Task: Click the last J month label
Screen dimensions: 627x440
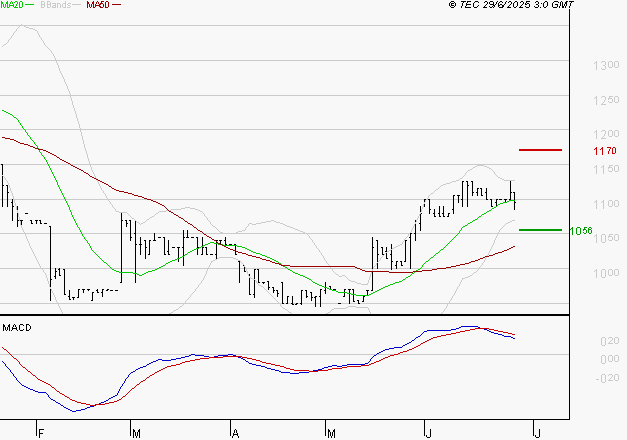Action: (x=537, y=434)
